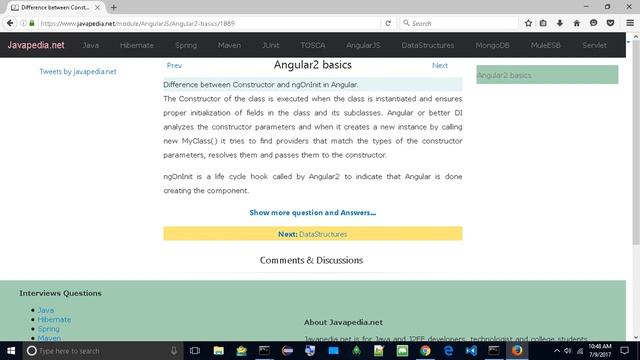Bookmark this page with star icon
The width and height of the screenshot is (640, 360).
tap(528, 23)
